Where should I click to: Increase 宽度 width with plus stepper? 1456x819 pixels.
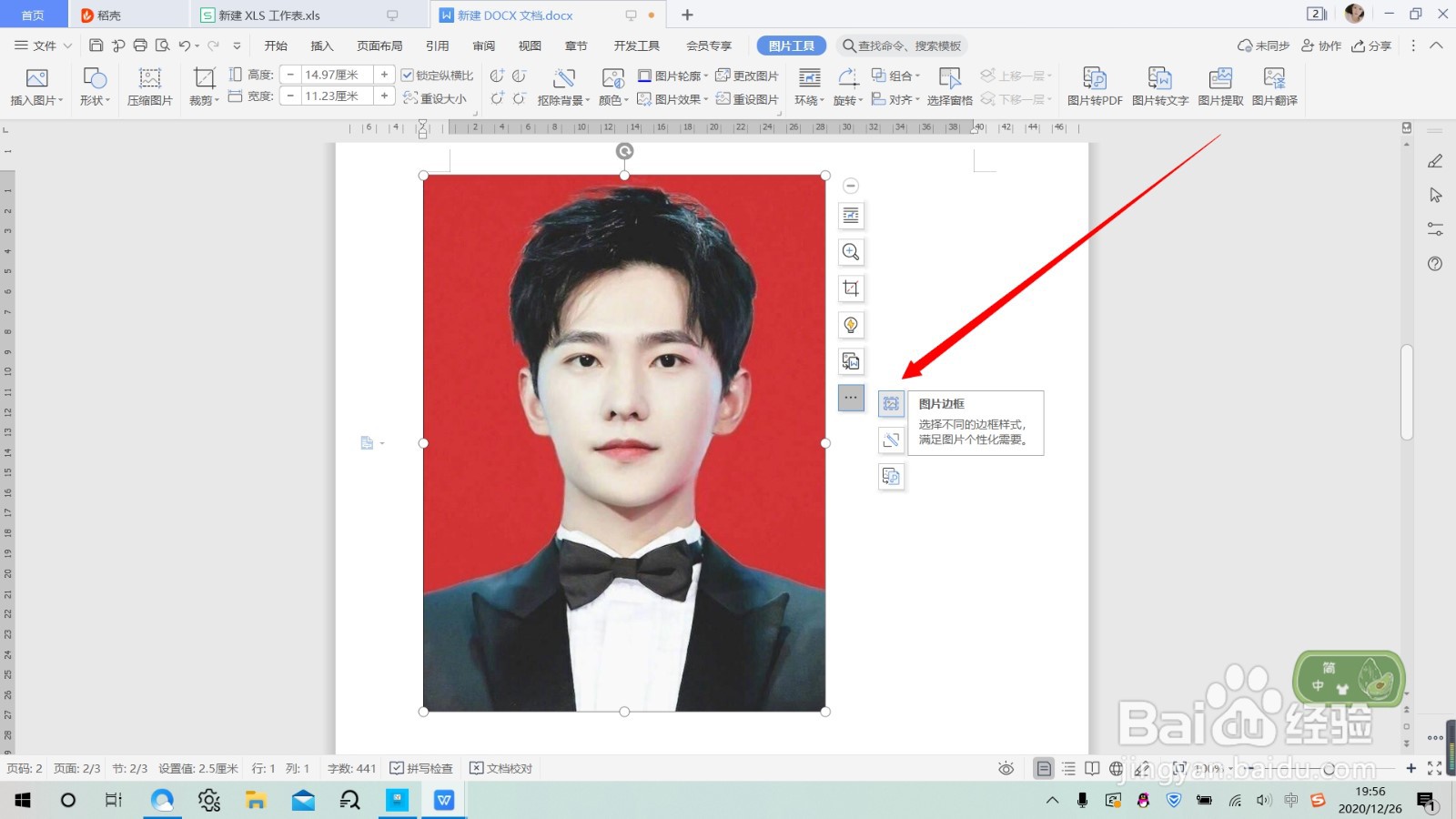pyautogui.click(x=384, y=96)
